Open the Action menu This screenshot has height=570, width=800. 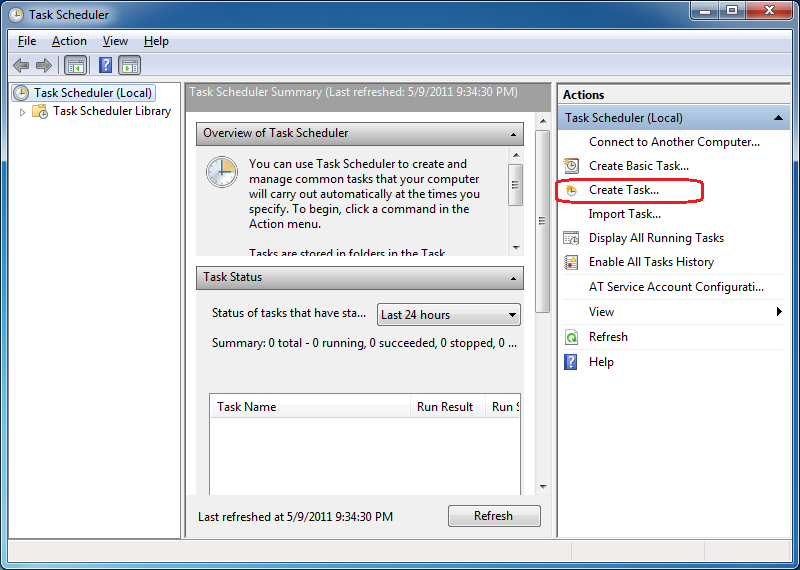(x=69, y=41)
